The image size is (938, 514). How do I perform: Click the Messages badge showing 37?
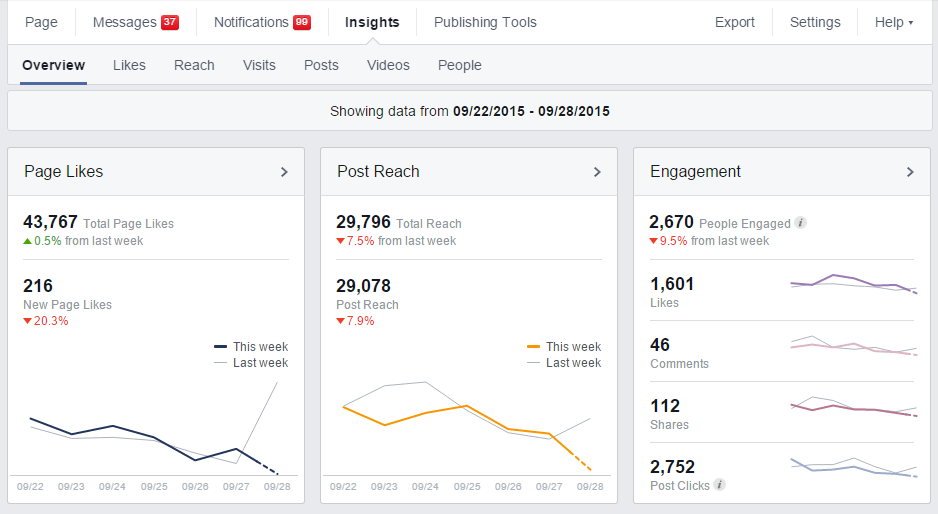pyautogui.click(x=170, y=23)
